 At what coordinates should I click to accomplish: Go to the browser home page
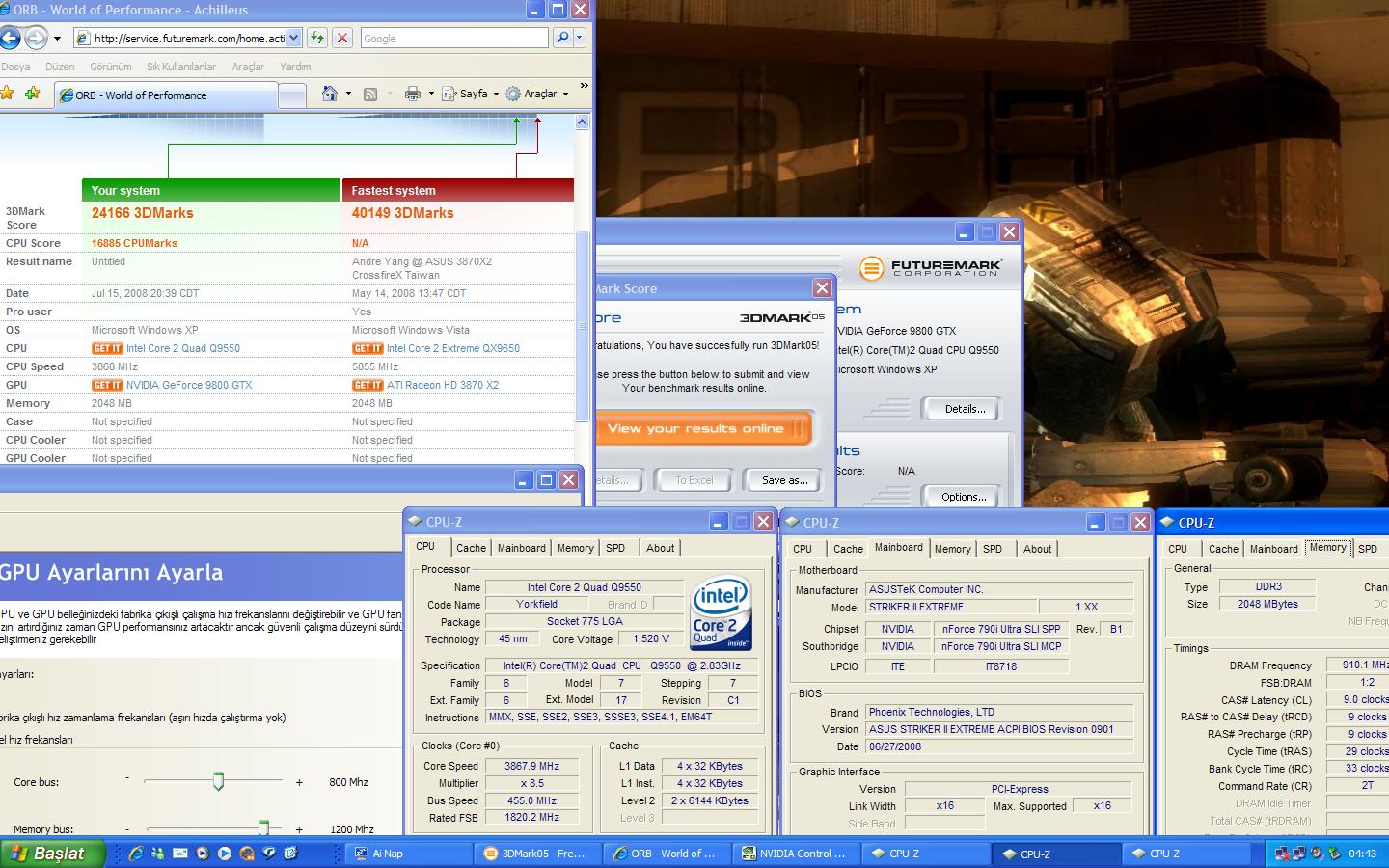[330, 94]
